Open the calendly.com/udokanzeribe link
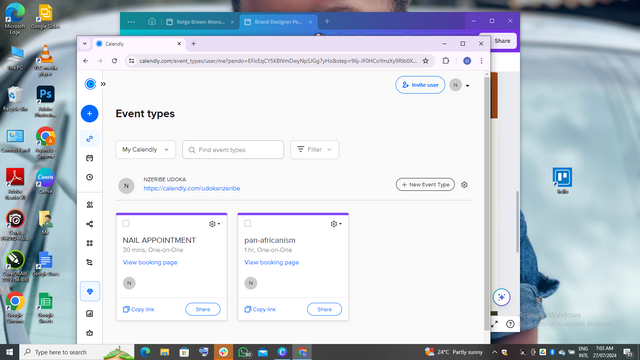The height and width of the screenshot is (360, 640). (191, 189)
